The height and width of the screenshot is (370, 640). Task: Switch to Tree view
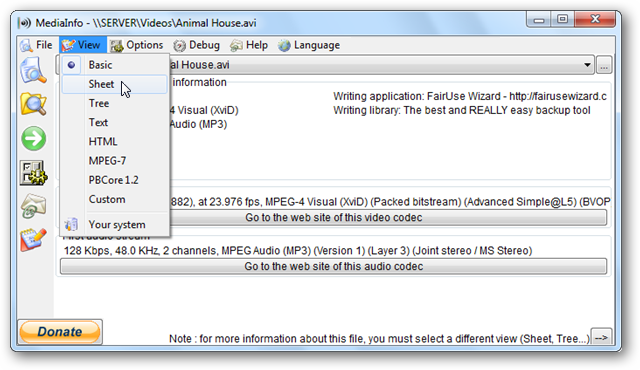(x=114, y=103)
